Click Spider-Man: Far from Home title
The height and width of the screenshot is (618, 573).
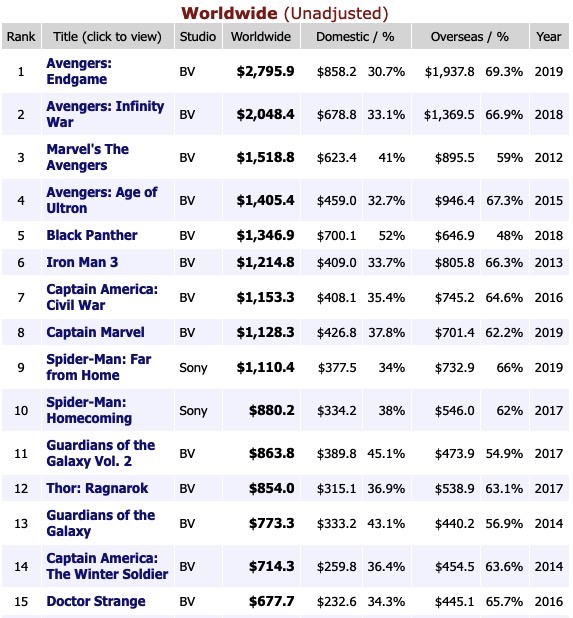click(99, 367)
